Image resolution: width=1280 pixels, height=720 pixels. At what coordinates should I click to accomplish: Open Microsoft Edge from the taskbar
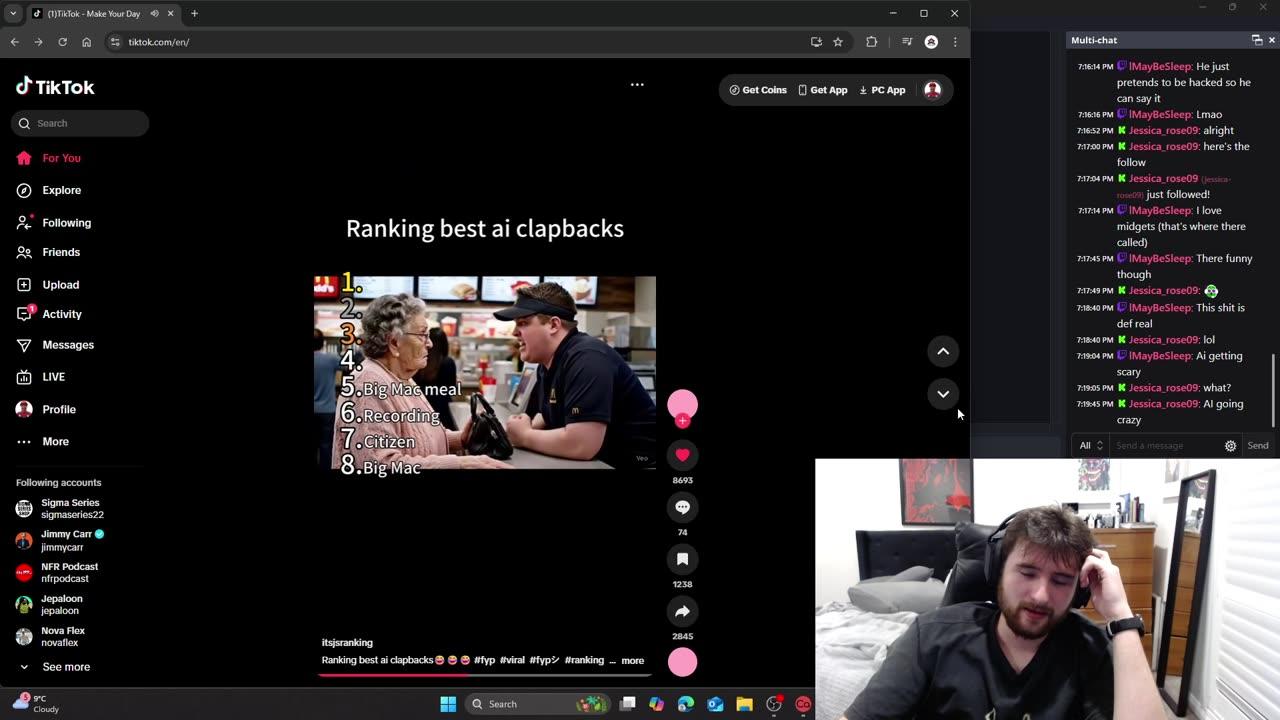685,704
